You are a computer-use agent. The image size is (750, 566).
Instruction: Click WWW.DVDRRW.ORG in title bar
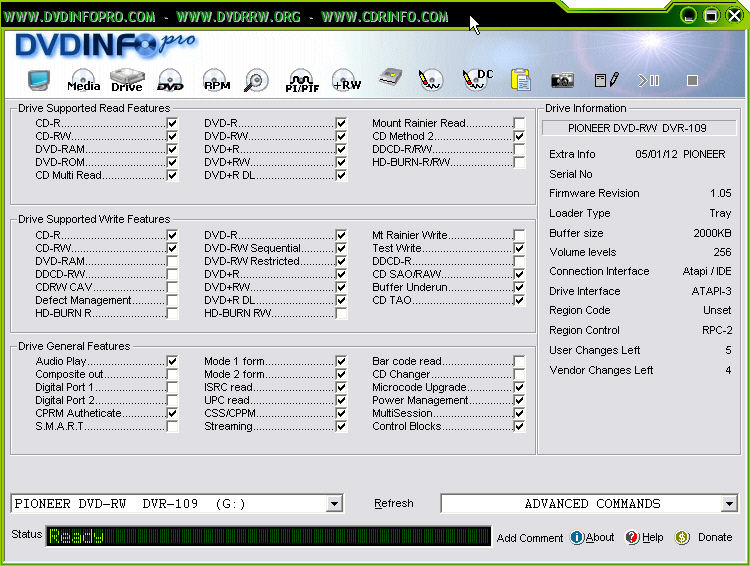(x=238, y=17)
